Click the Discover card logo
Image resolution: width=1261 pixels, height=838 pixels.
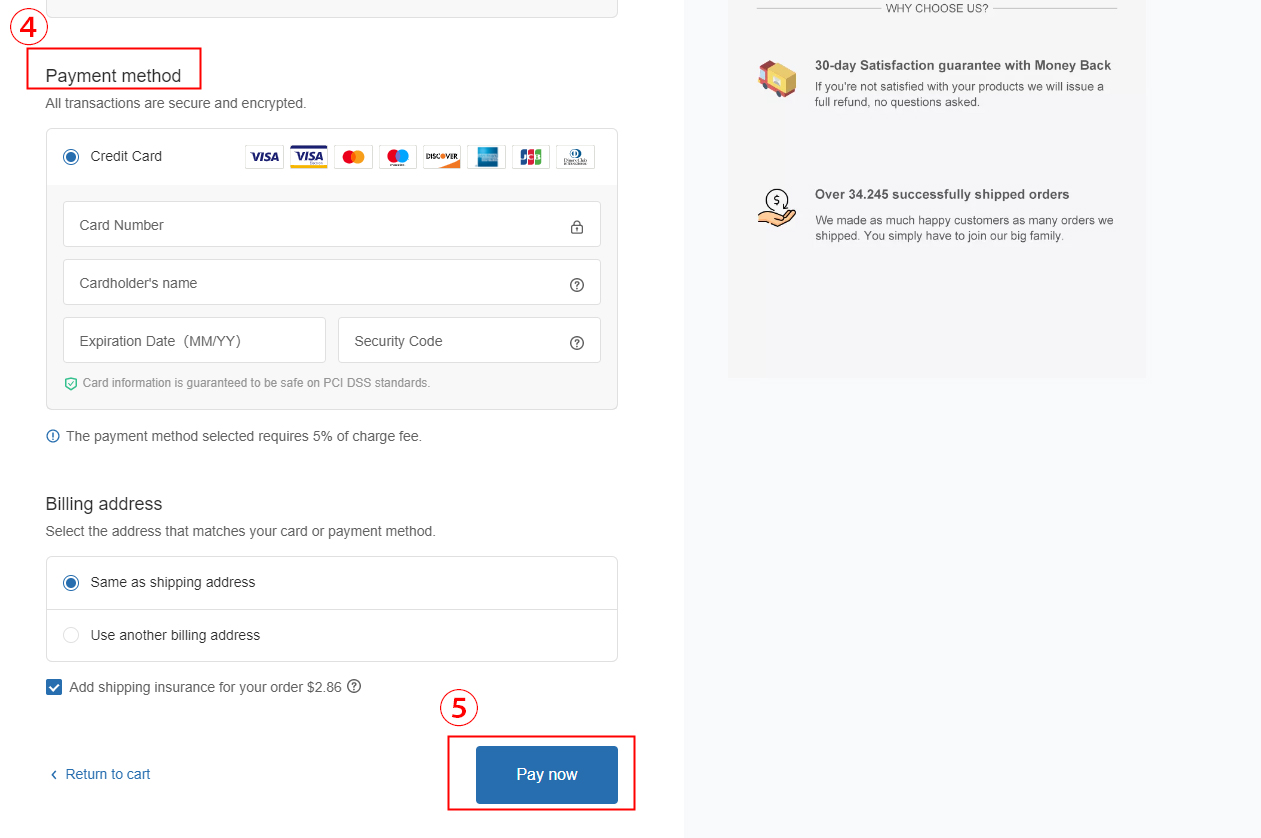[x=442, y=157]
